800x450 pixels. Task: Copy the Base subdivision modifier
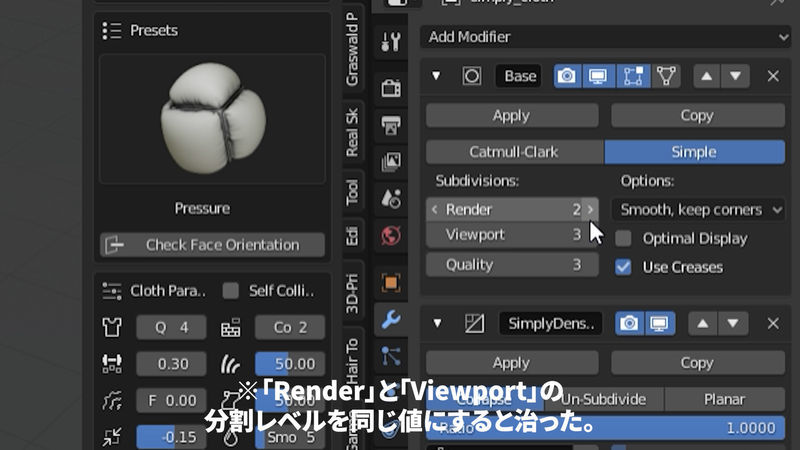coord(697,115)
